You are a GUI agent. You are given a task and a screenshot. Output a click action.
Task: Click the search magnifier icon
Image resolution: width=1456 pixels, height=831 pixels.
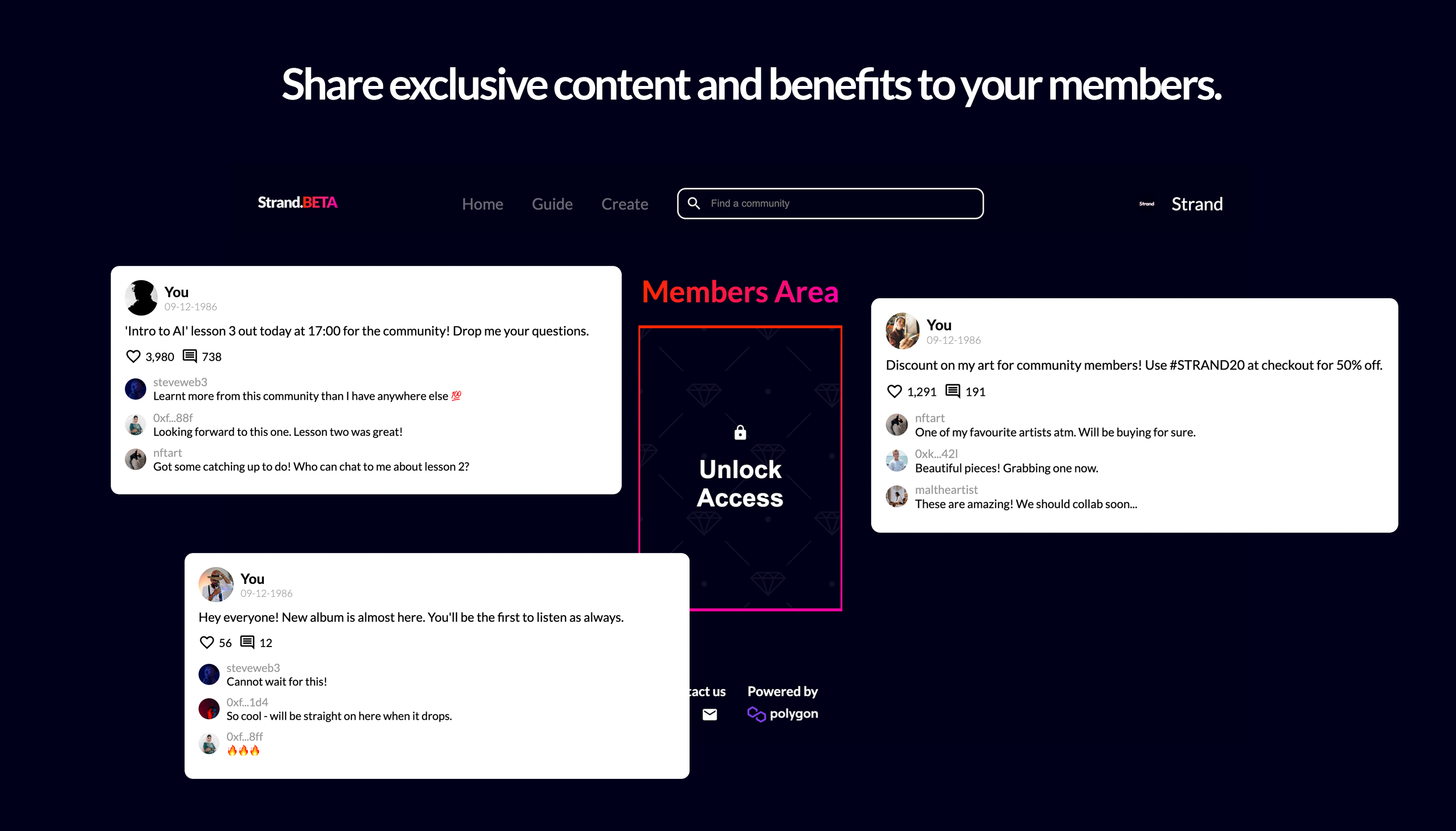tap(694, 203)
